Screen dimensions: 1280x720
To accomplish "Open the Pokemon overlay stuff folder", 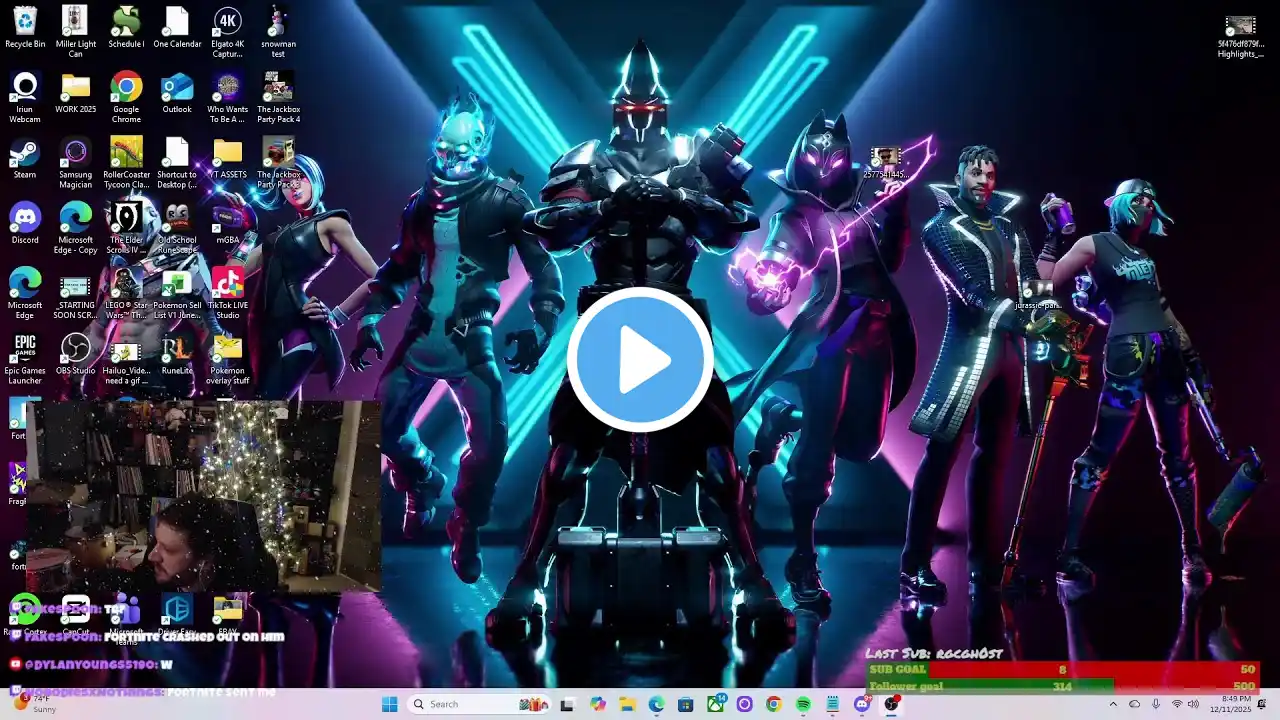I will (x=227, y=358).
